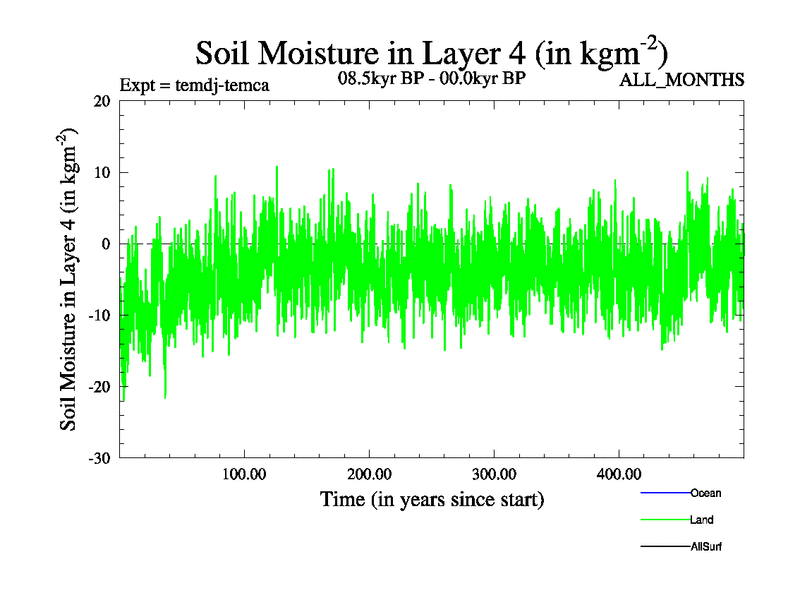Image resolution: width=800 pixels, height=600 pixels.
Task: Click the 20 y-axis tick label
Action: point(100,101)
